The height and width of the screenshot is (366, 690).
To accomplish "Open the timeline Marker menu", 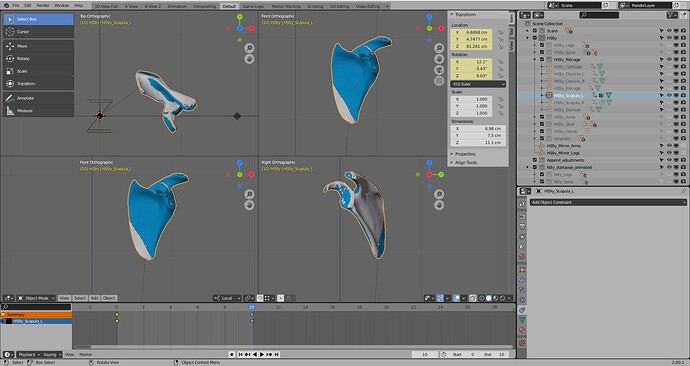I will [x=85, y=354].
